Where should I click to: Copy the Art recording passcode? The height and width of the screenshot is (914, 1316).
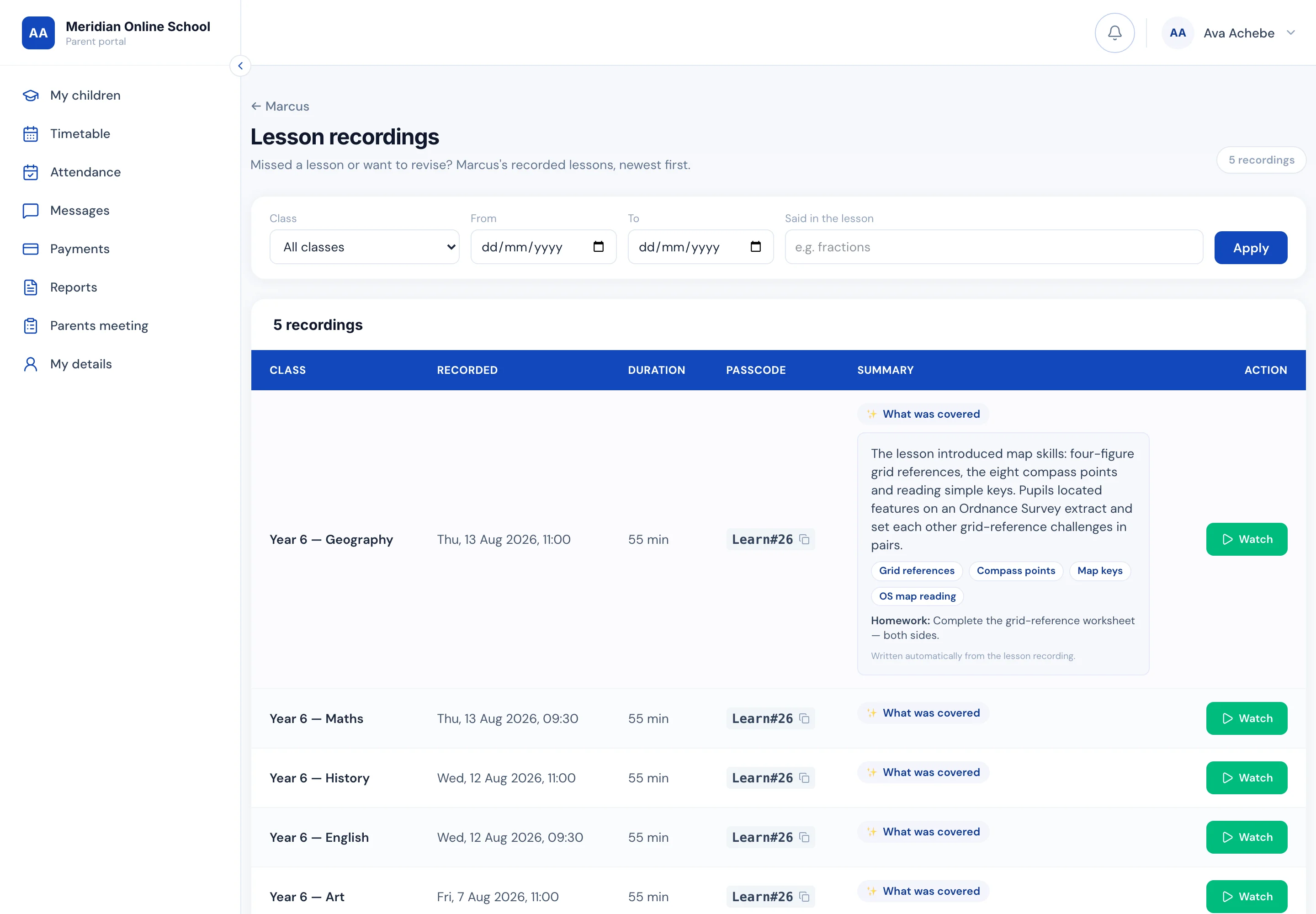[804, 896]
